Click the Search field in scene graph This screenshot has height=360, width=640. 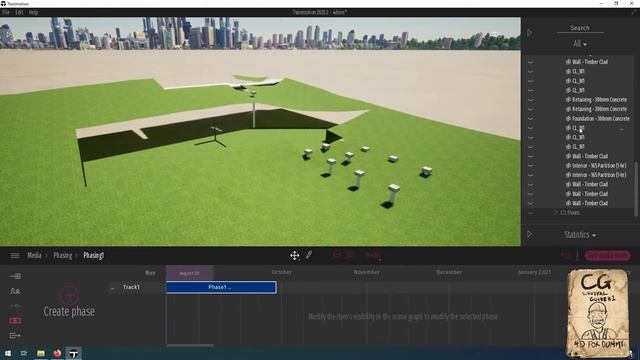point(580,28)
